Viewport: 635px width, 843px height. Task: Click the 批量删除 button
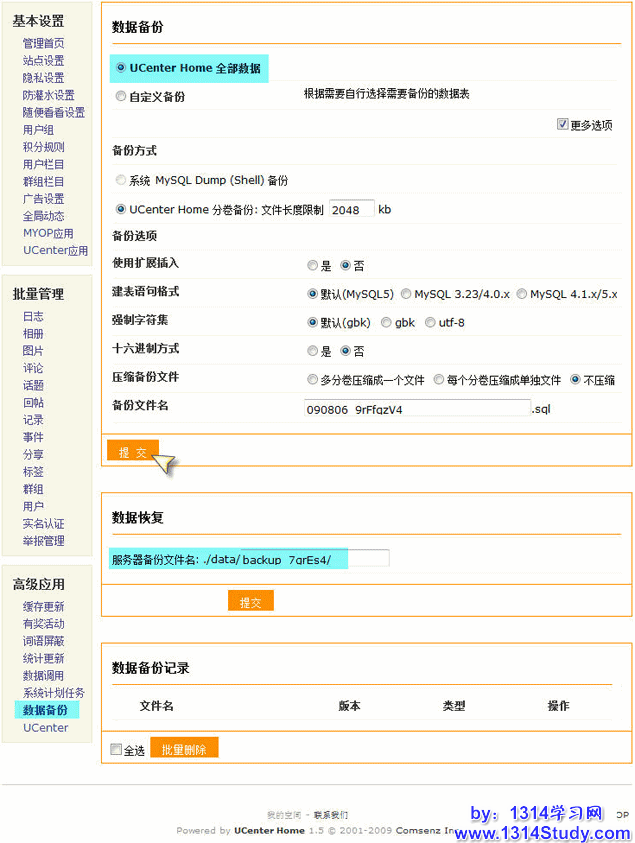pos(184,749)
